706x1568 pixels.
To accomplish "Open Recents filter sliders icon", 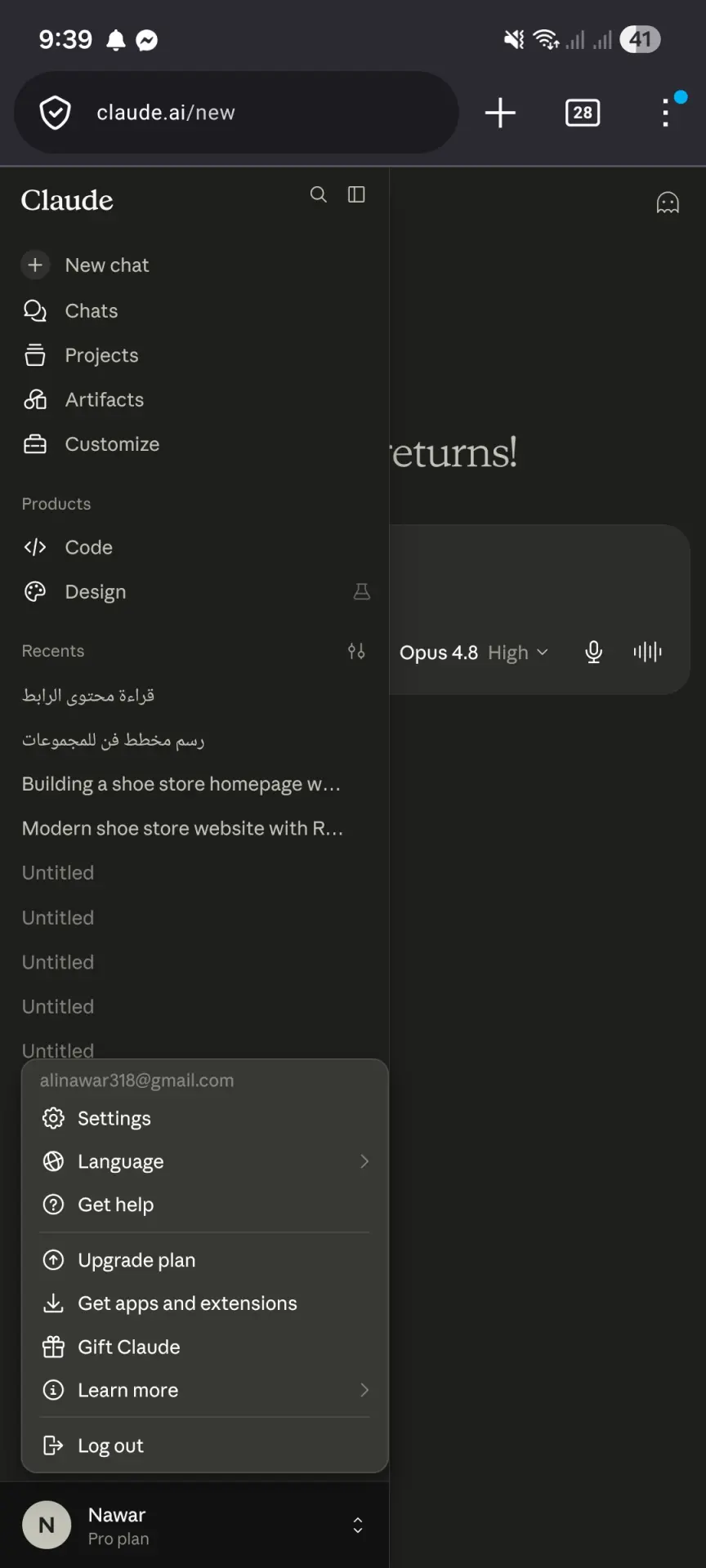I will [356, 651].
